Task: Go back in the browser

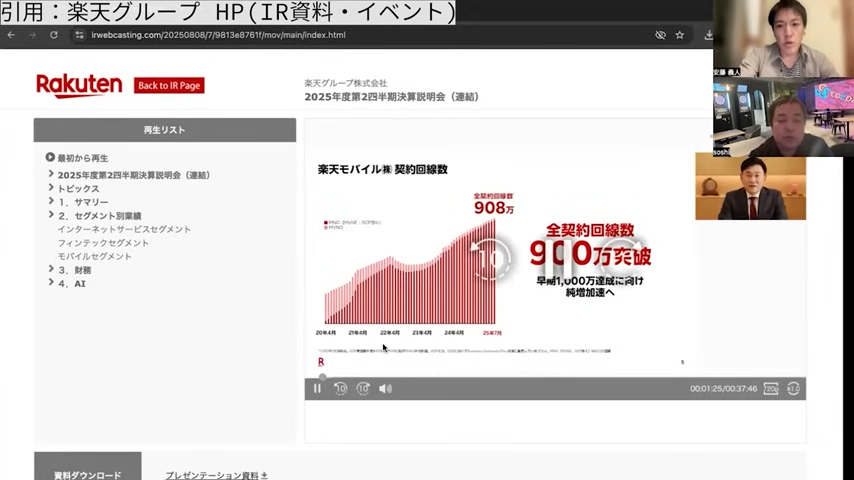Action: click(x=11, y=35)
